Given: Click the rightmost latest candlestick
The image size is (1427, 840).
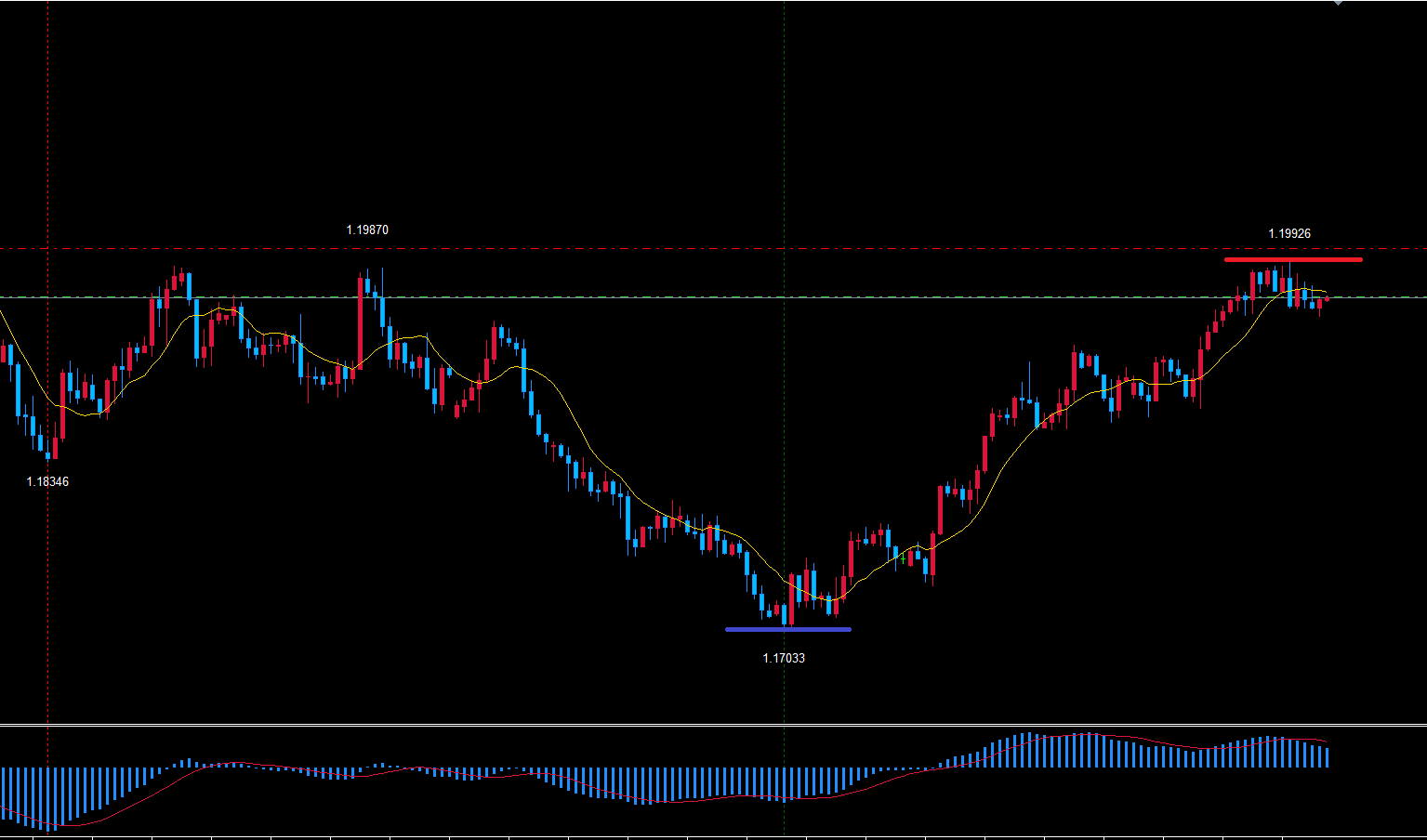Looking at the screenshot, I should [1327, 299].
